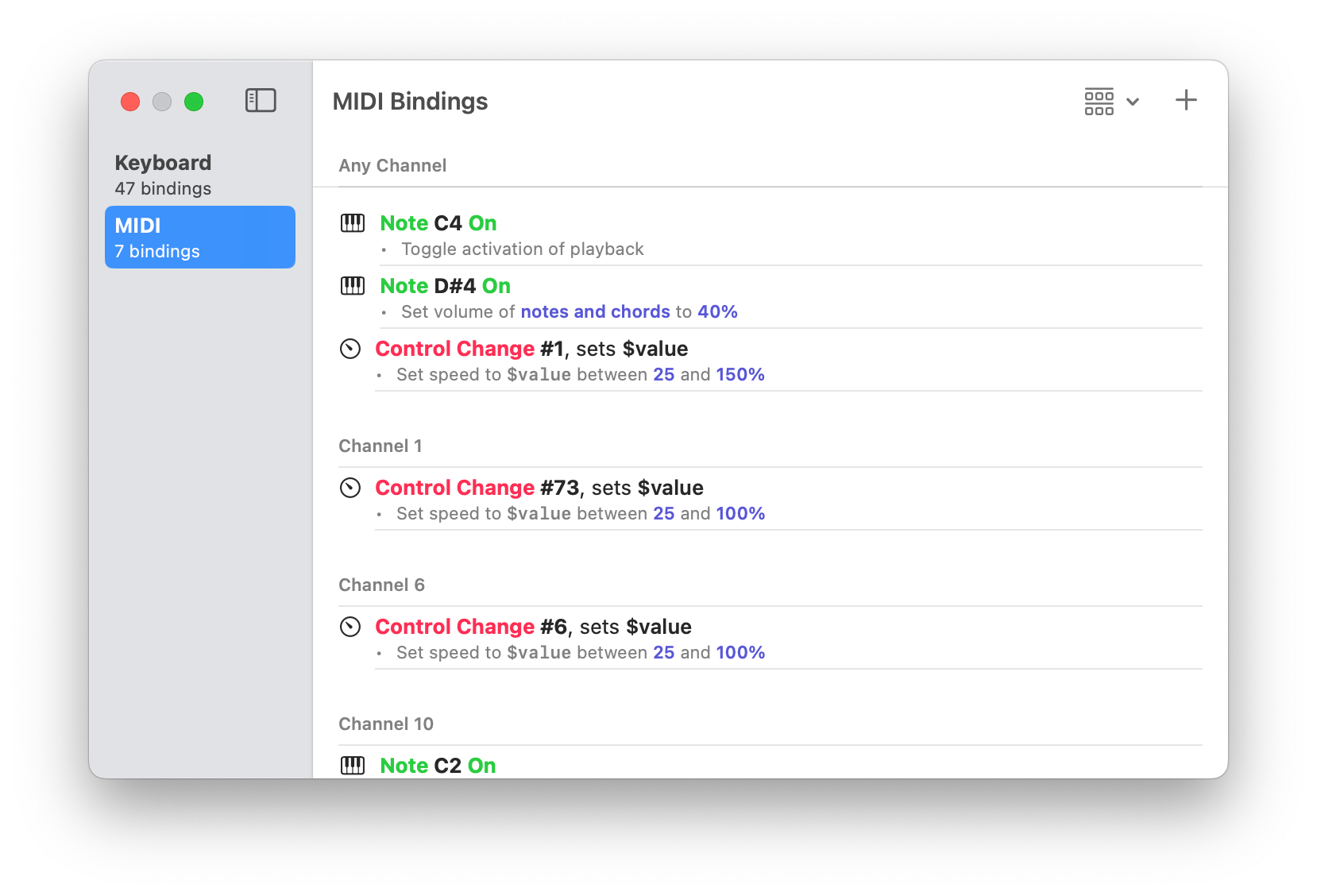Open the grid view options dropdown
This screenshot has height=896, width=1317.
tap(1099, 102)
